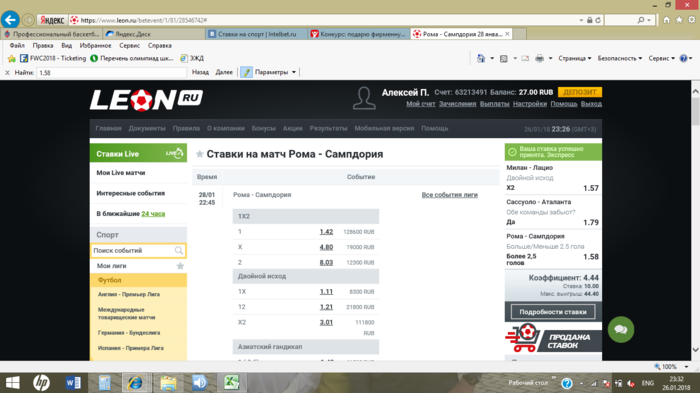Close the find bar with X
Screen dimensions: 700x393
coord(7,72)
